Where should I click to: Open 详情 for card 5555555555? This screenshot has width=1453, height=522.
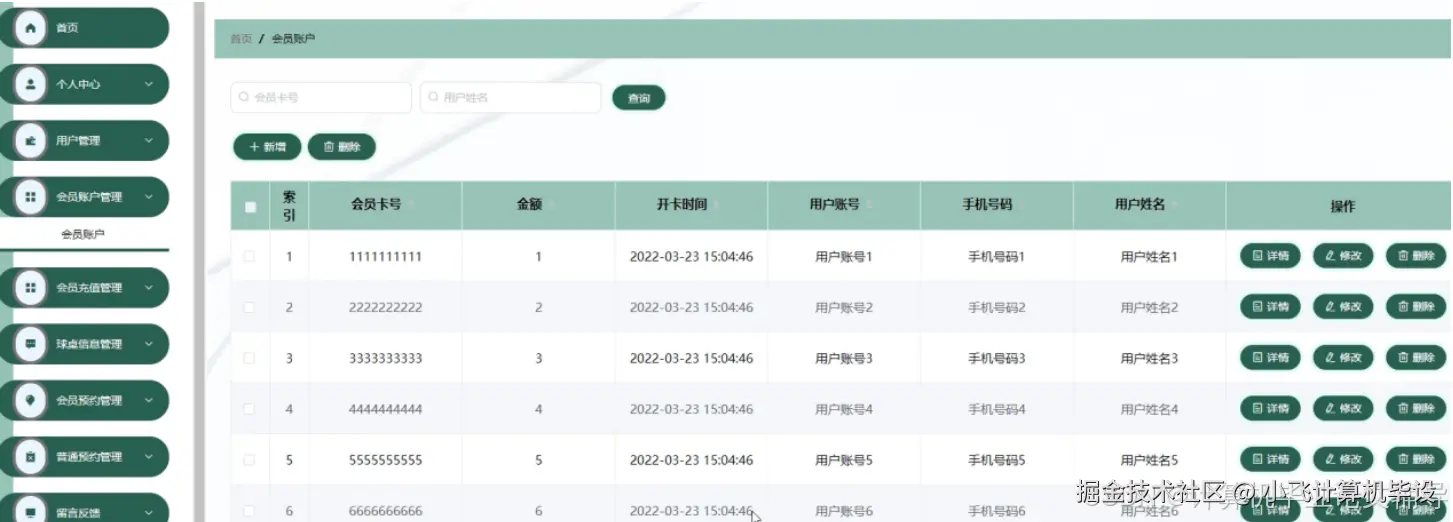click(x=1270, y=459)
